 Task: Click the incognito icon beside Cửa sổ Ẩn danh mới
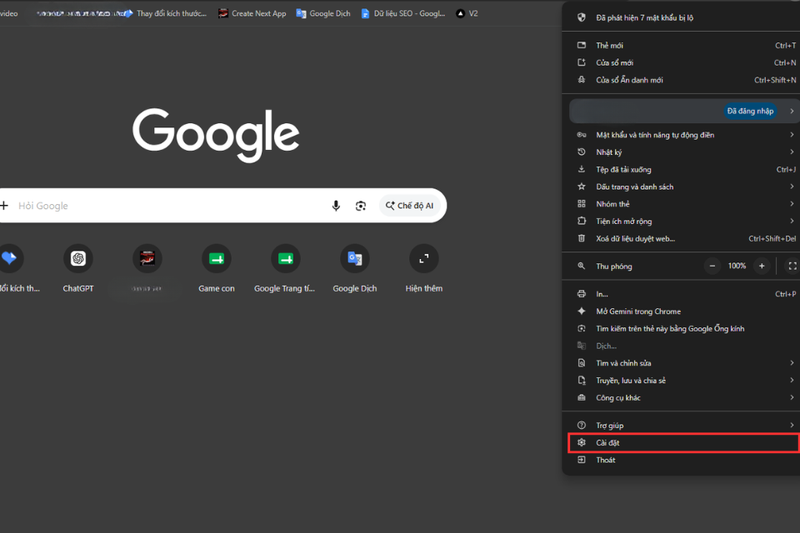click(581, 80)
